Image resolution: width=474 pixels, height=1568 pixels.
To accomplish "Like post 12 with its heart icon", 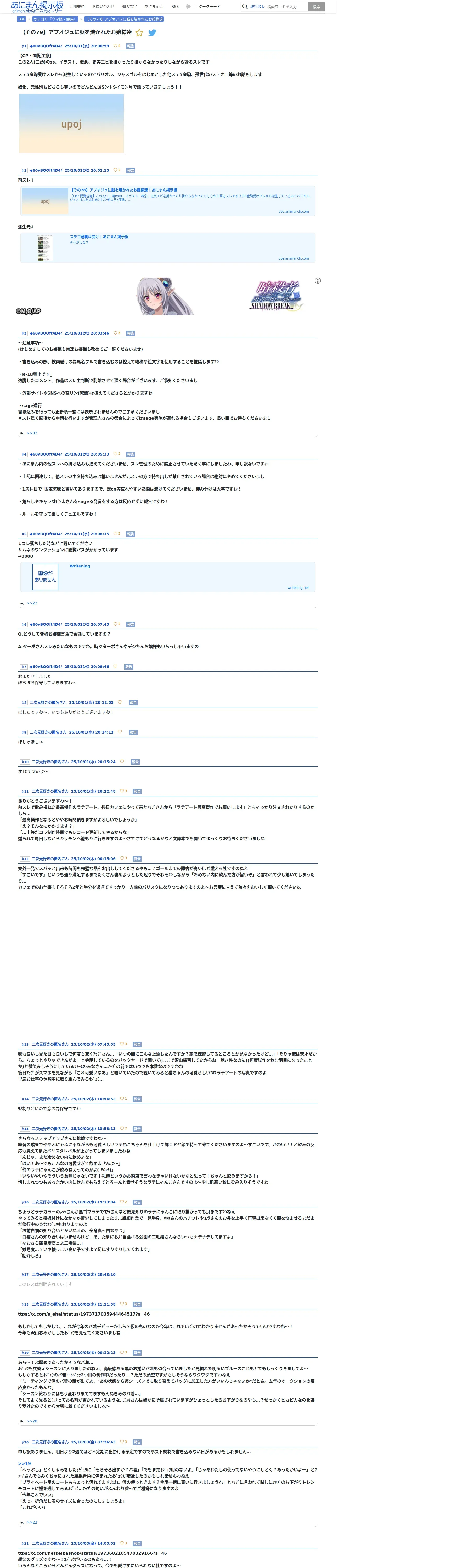I will (122, 859).
